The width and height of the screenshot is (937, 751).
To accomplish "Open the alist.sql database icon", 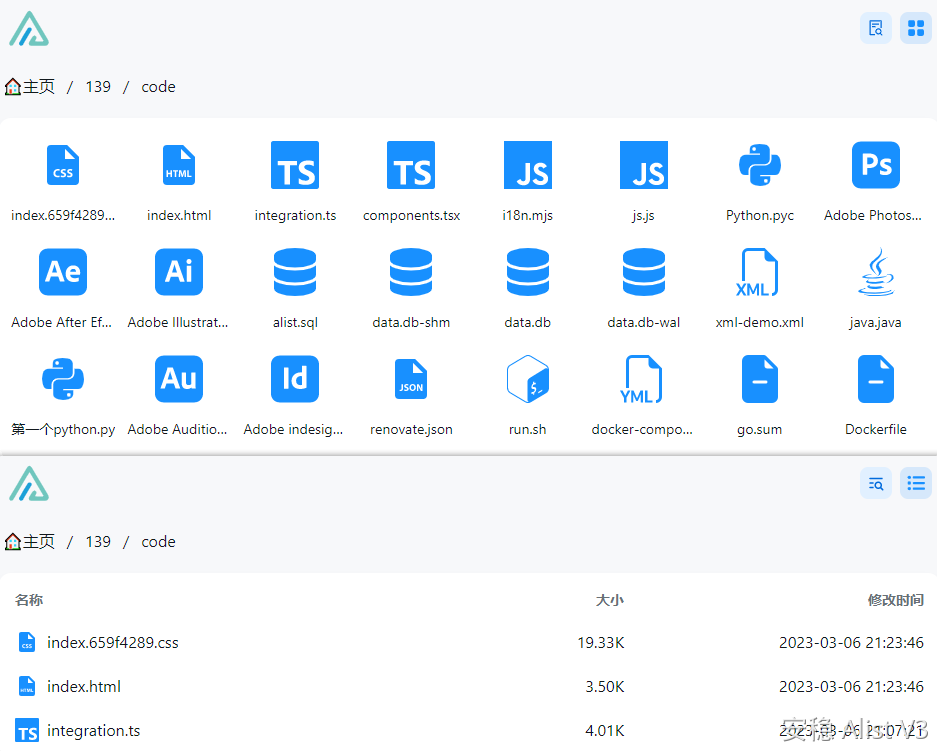I will coord(295,272).
